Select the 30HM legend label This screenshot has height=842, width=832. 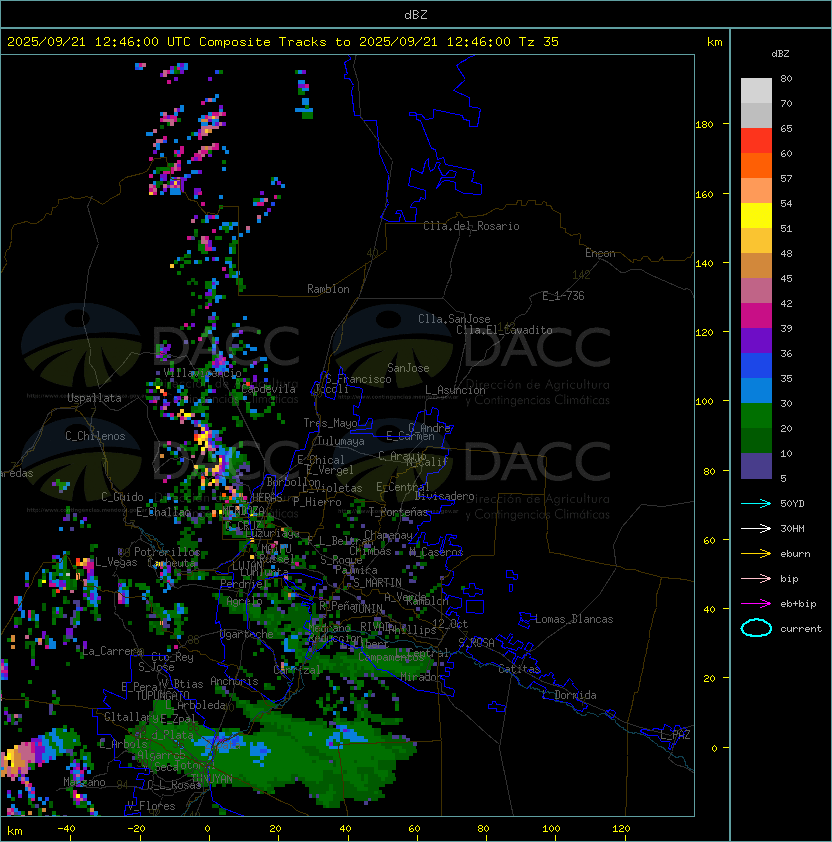click(792, 529)
